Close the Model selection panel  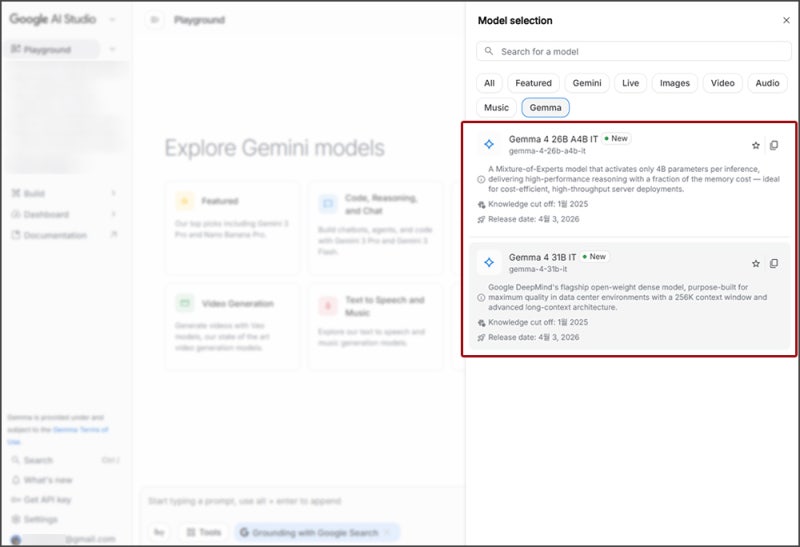[786, 20]
